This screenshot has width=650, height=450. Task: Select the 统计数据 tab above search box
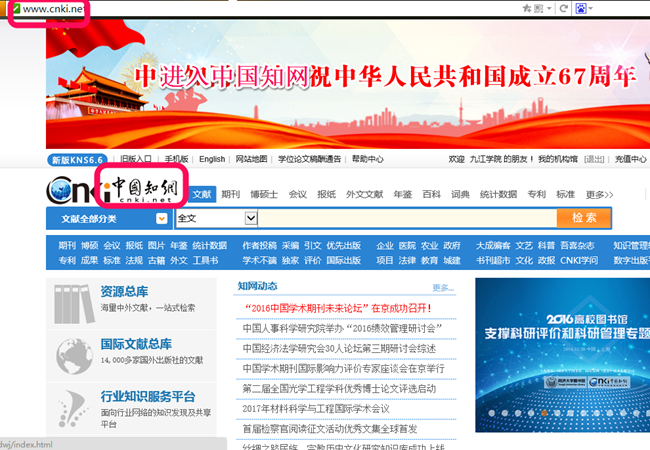pyautogui.click(x=498, y=194)
